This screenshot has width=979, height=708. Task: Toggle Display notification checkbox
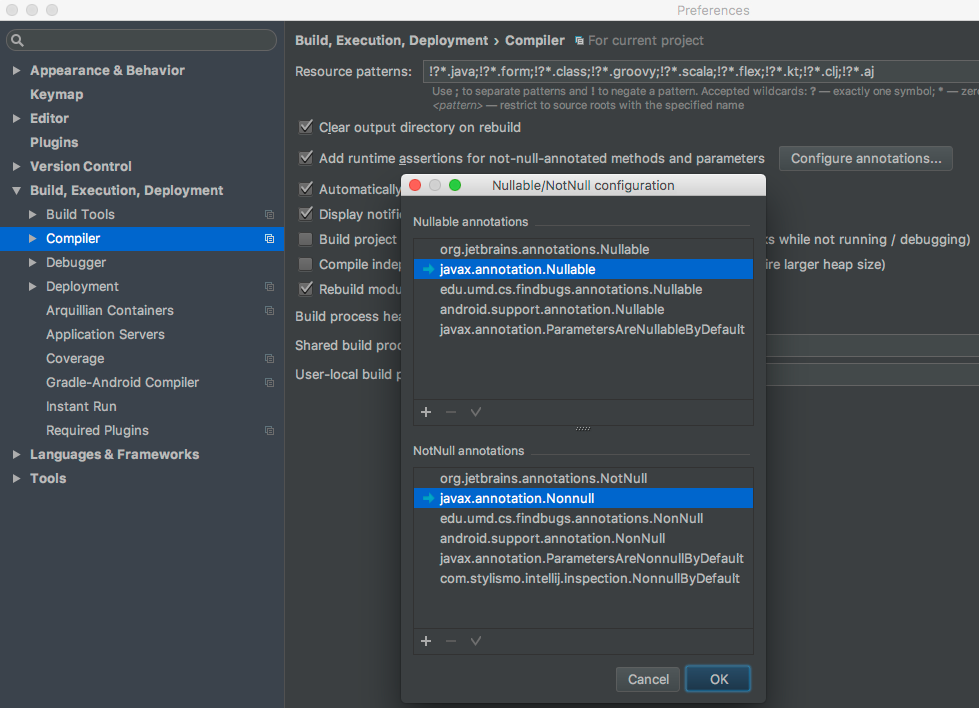pos(306,214)
